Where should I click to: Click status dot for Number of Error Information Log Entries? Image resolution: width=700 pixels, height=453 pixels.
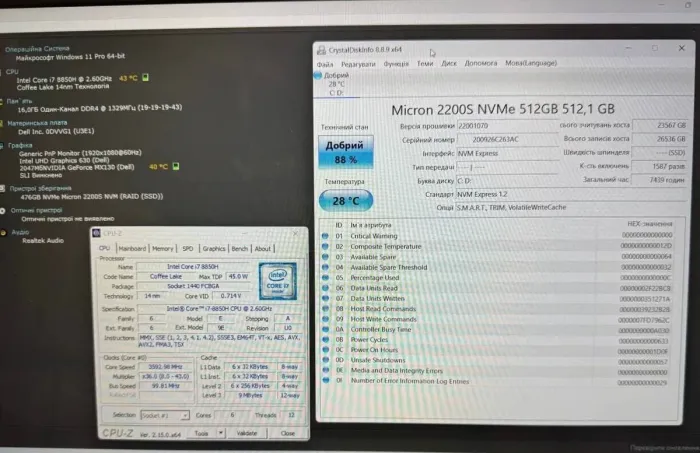(x=326, y=381)
